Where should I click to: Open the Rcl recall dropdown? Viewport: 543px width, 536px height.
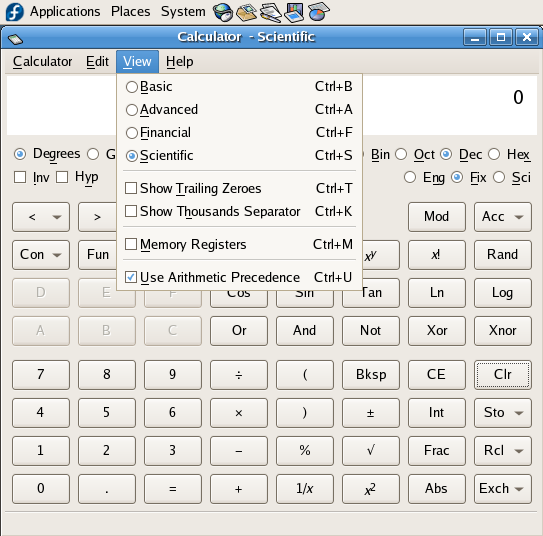click(503, 451)
